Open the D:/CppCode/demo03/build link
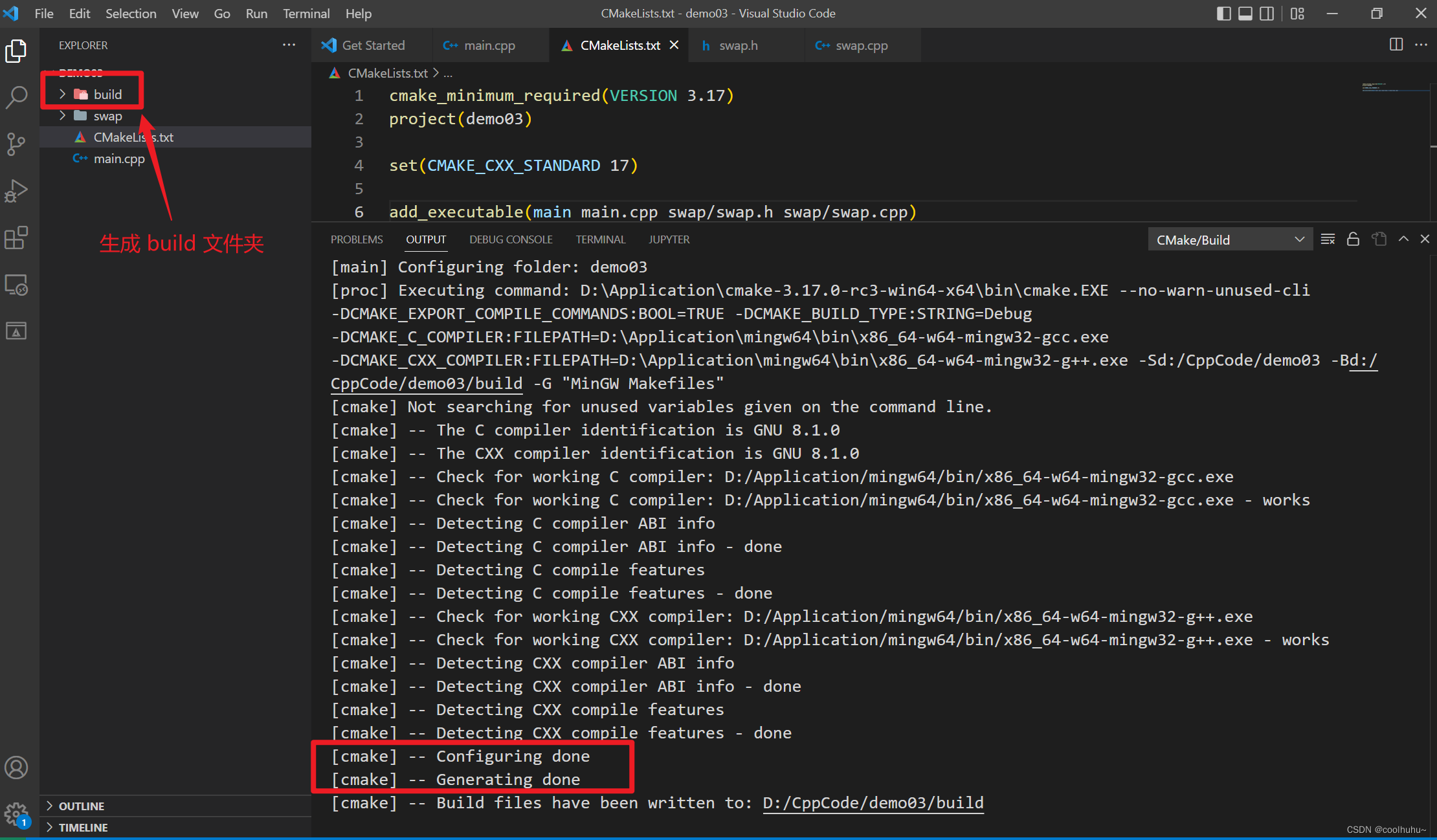The height and width of the screenshot is (840, 1437). pos(873,803)
